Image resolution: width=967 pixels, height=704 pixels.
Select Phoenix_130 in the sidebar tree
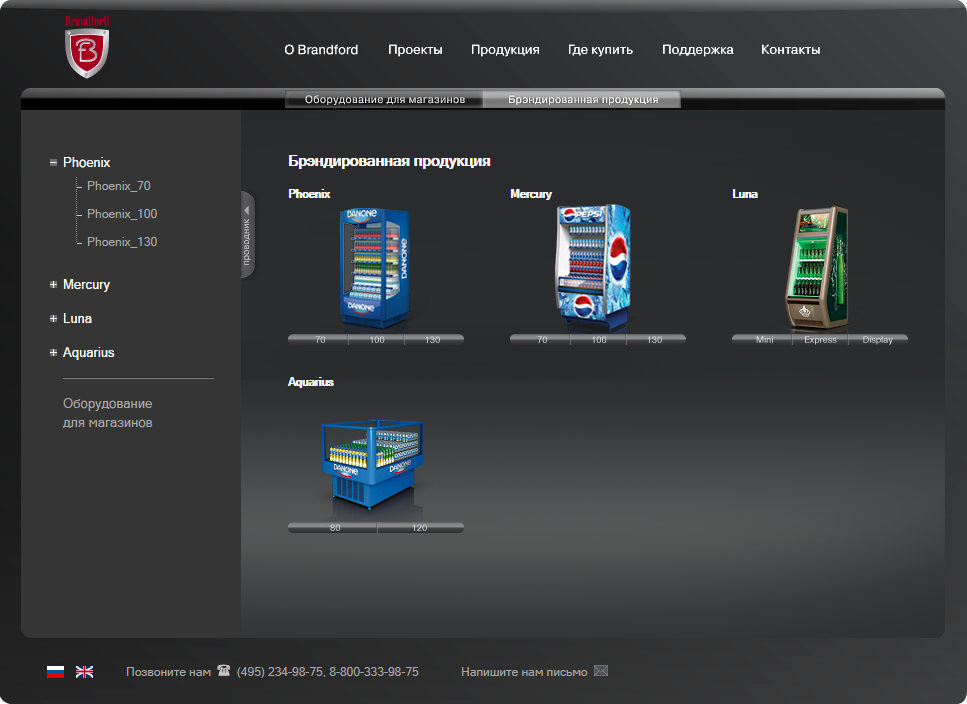coord(122,242)
